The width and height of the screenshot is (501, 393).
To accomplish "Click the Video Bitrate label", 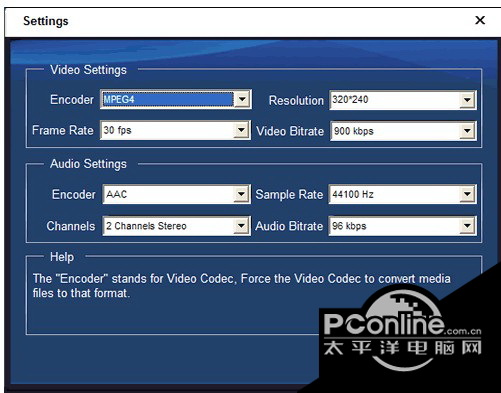I will [290, 131].
